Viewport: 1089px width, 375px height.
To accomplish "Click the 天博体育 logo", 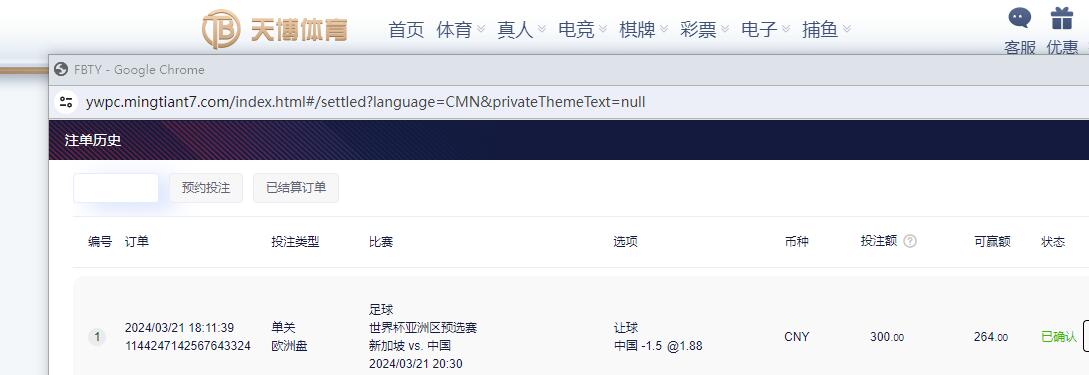I will point(274,29).
